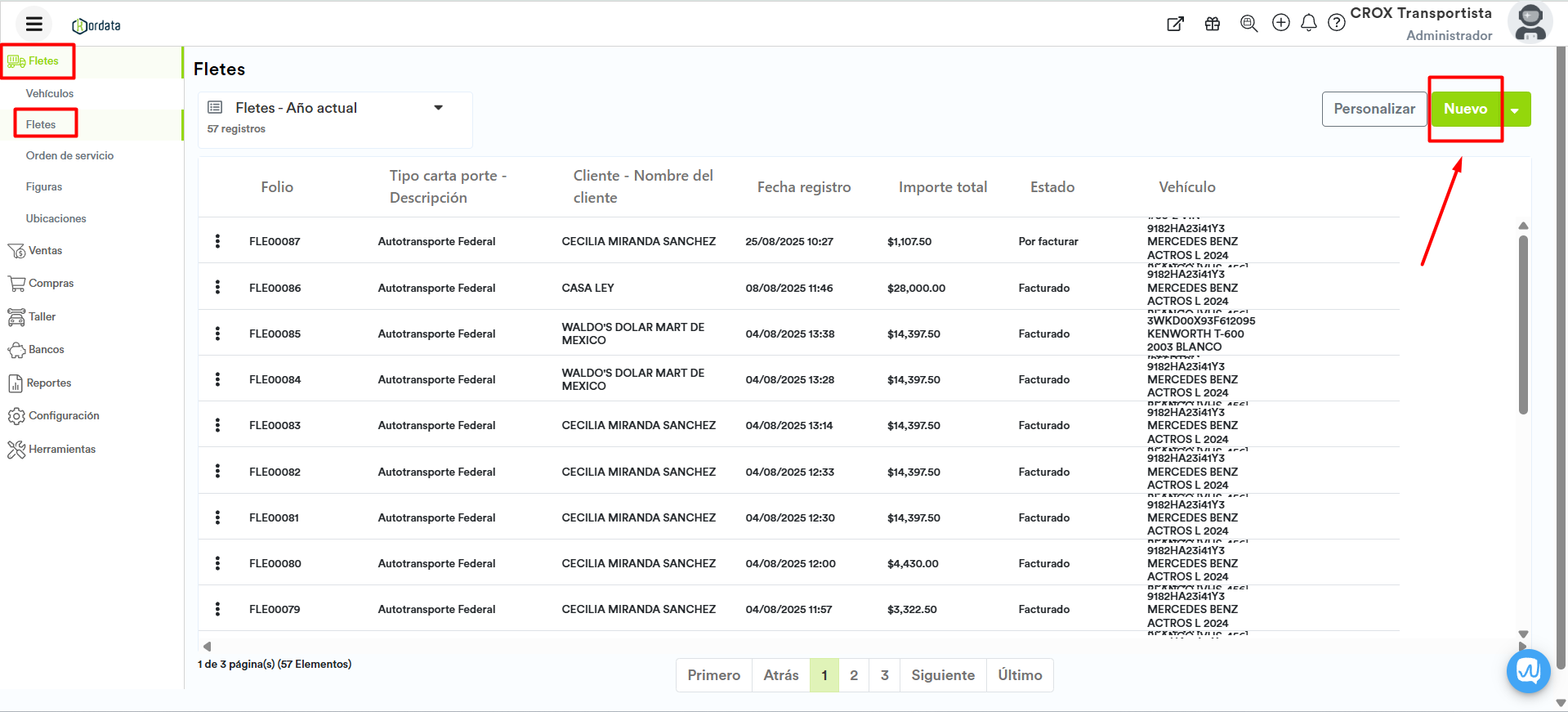Open the chat widget bubble icon
The width and height of the screenshot is (1568, 712).
pos(1528,671)
